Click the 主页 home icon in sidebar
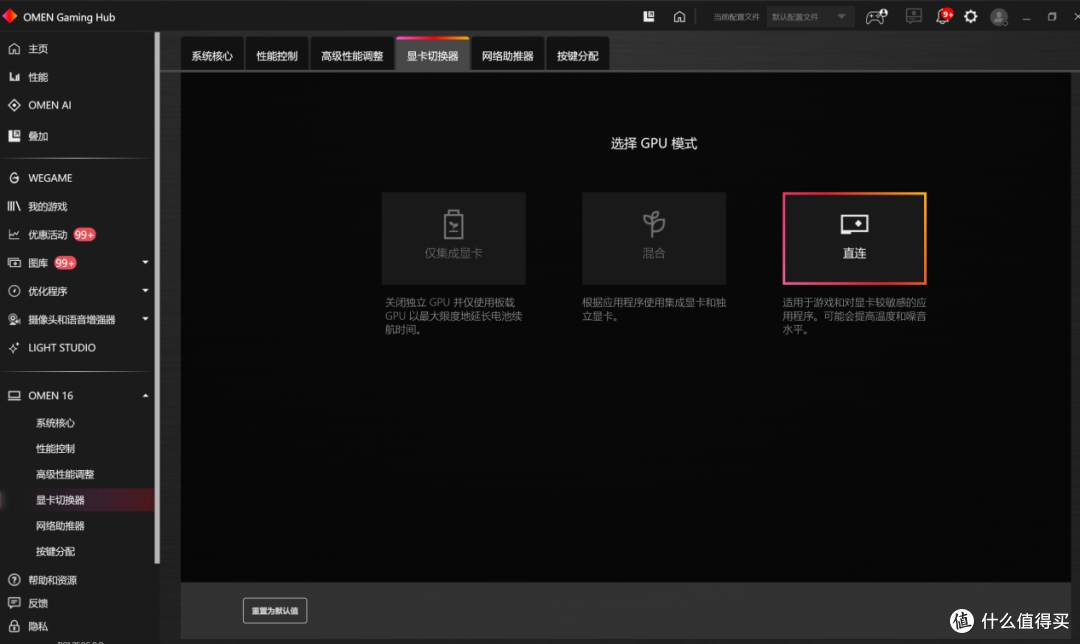 pyautogui.click(x=14, y=49)
